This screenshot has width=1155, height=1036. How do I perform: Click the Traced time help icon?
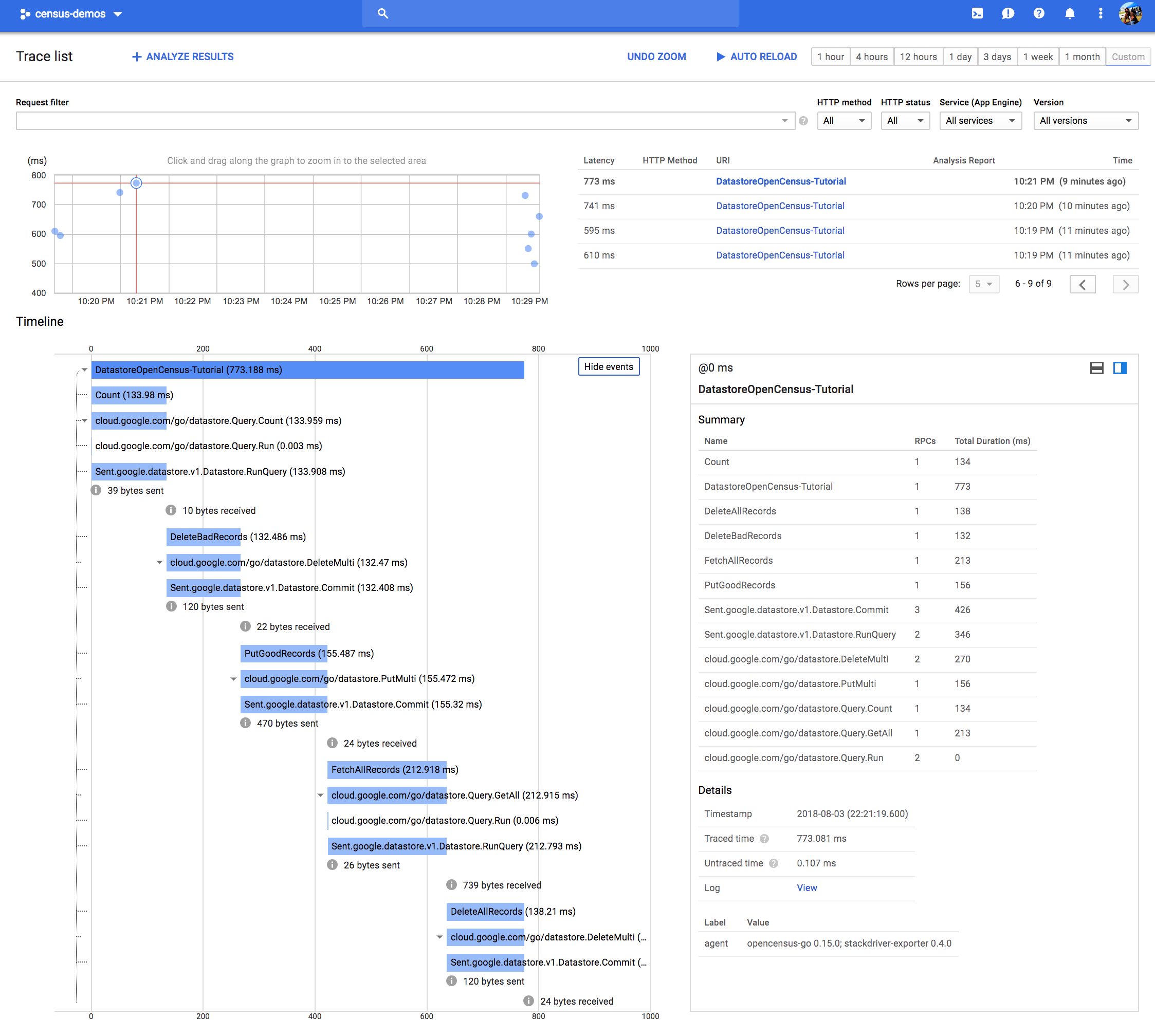(x=764, y=839)
